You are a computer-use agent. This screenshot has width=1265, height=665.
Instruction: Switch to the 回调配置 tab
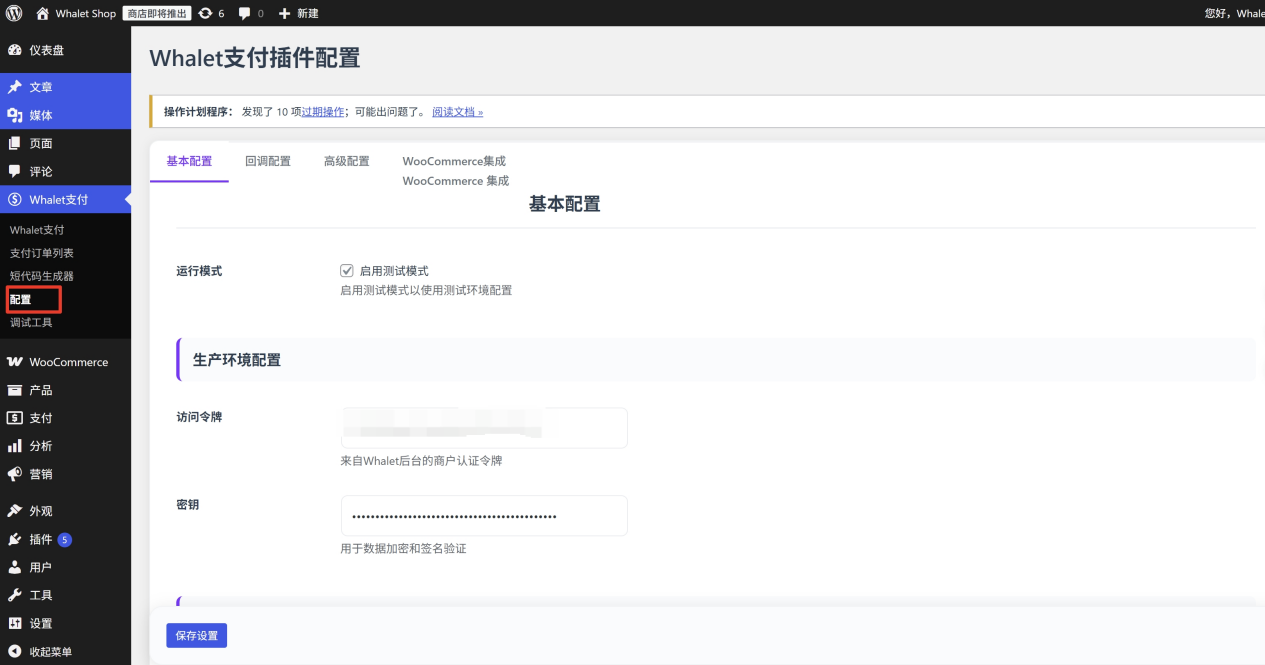pos(268,159)
